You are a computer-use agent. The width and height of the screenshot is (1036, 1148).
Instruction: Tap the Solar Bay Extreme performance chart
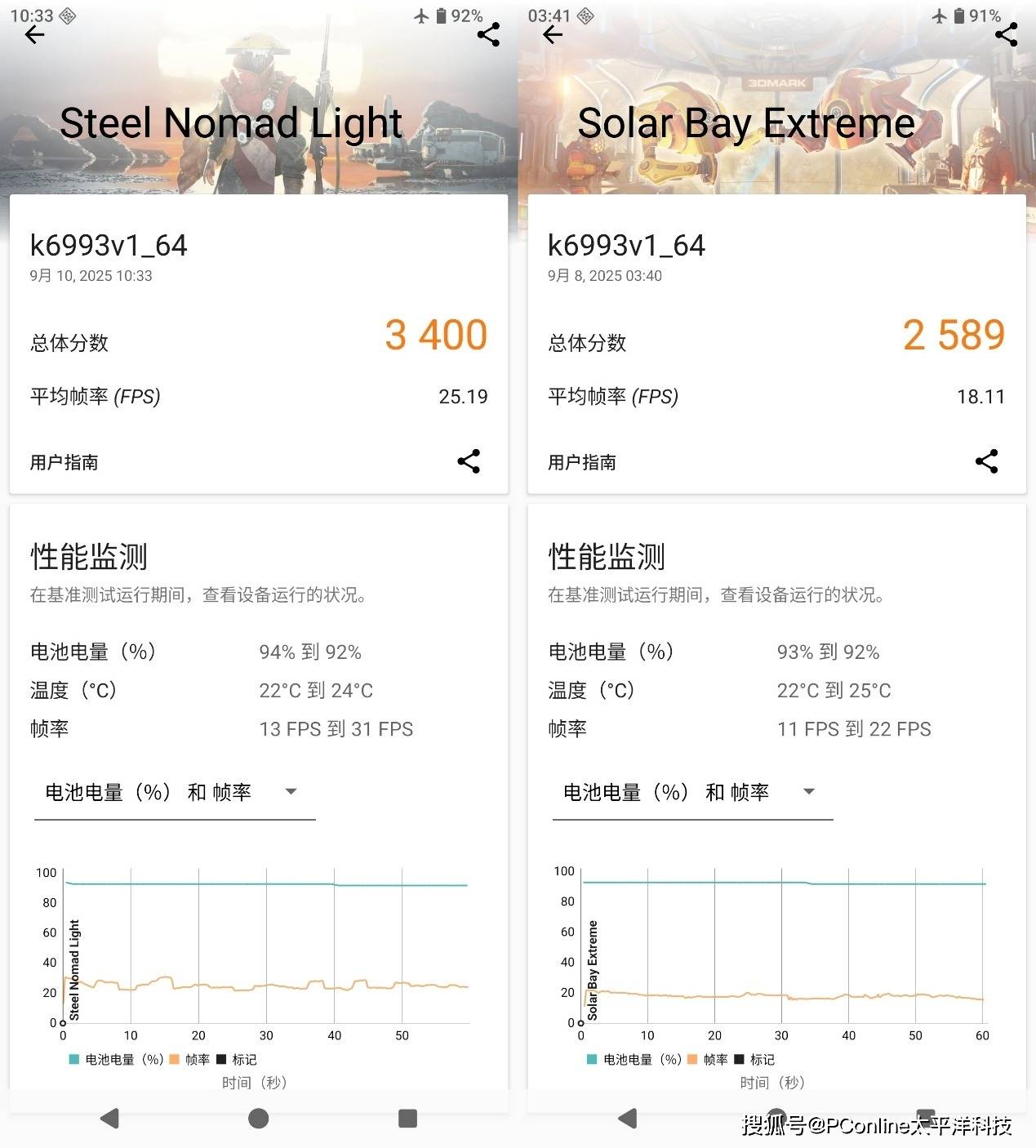(x=782, y=947)
